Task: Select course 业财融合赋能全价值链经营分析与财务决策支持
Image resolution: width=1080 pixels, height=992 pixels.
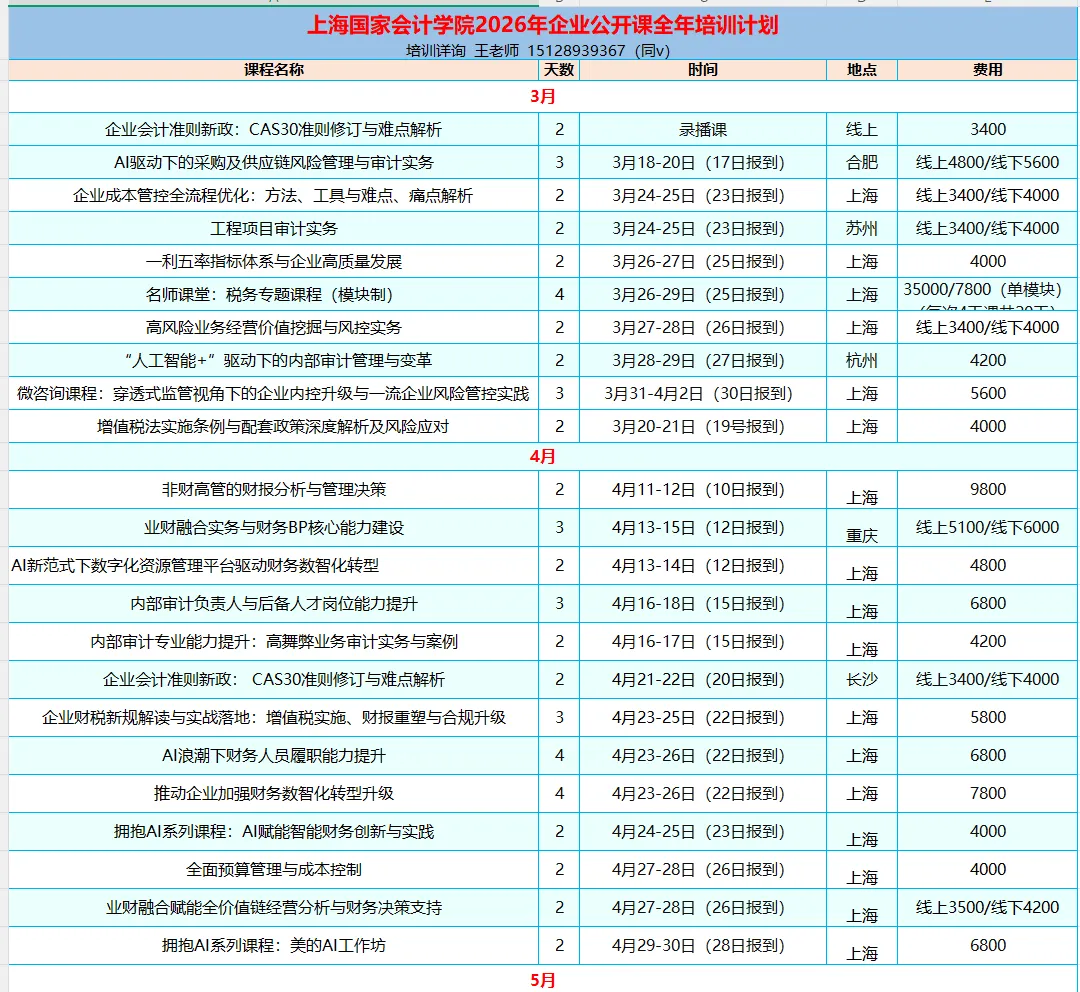Action: pyautogui.click(x=273, y=907)
